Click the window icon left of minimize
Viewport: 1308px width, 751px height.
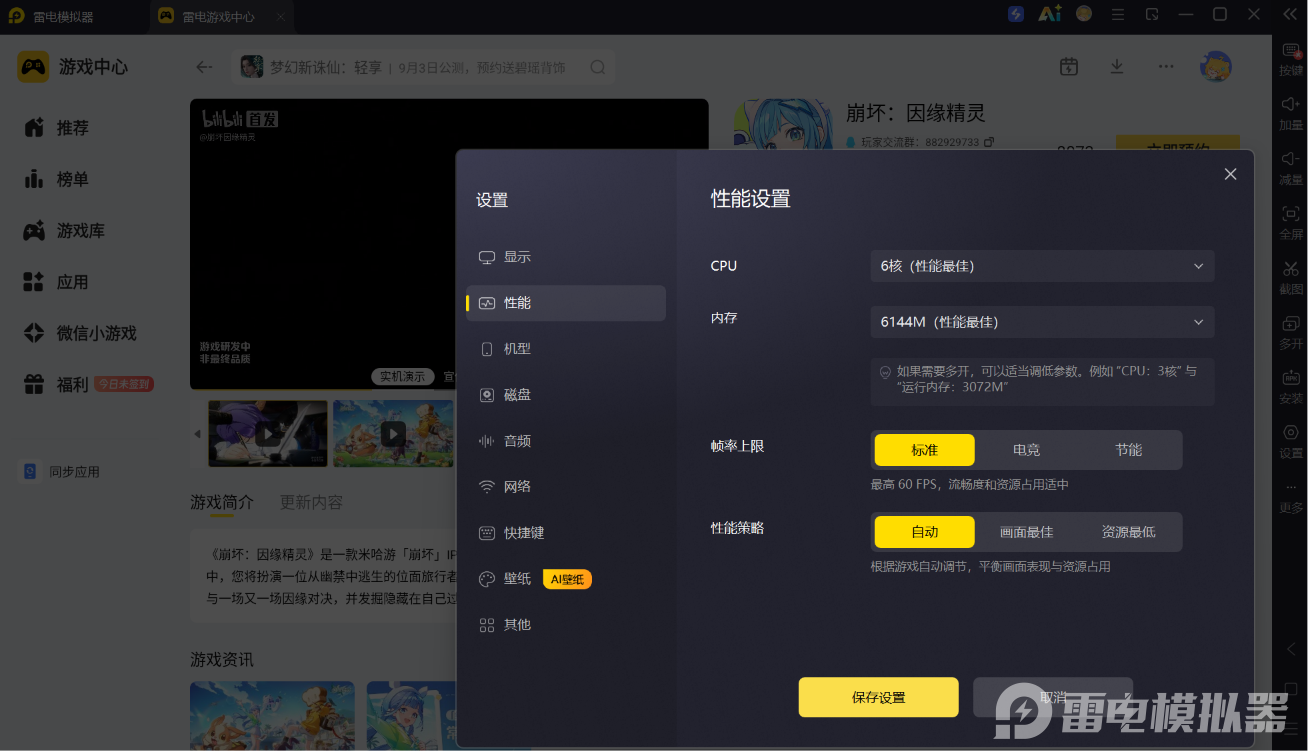click(1152, 14)
